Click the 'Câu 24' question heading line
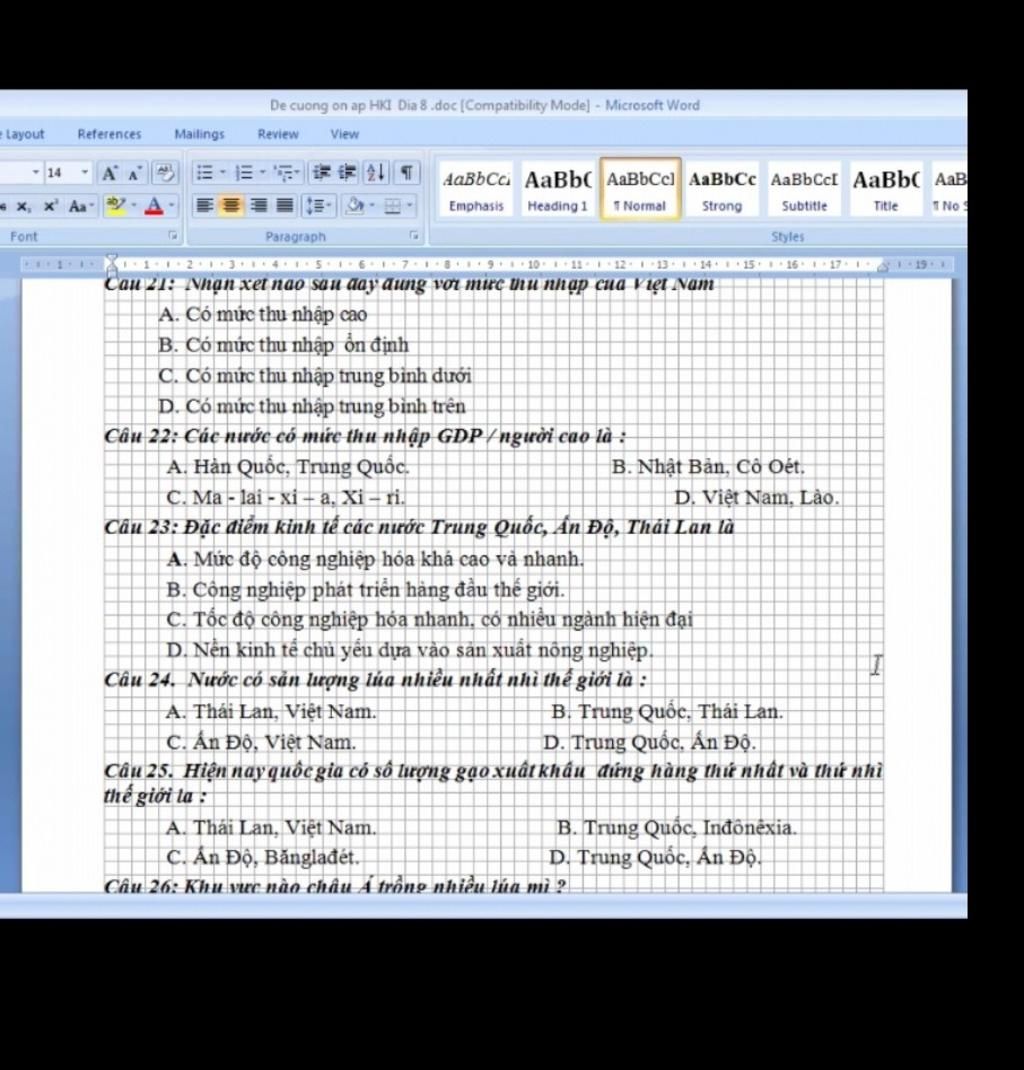Viewport: 1024px width, 1070px height. pyautogui.click(x=375, y=680)
